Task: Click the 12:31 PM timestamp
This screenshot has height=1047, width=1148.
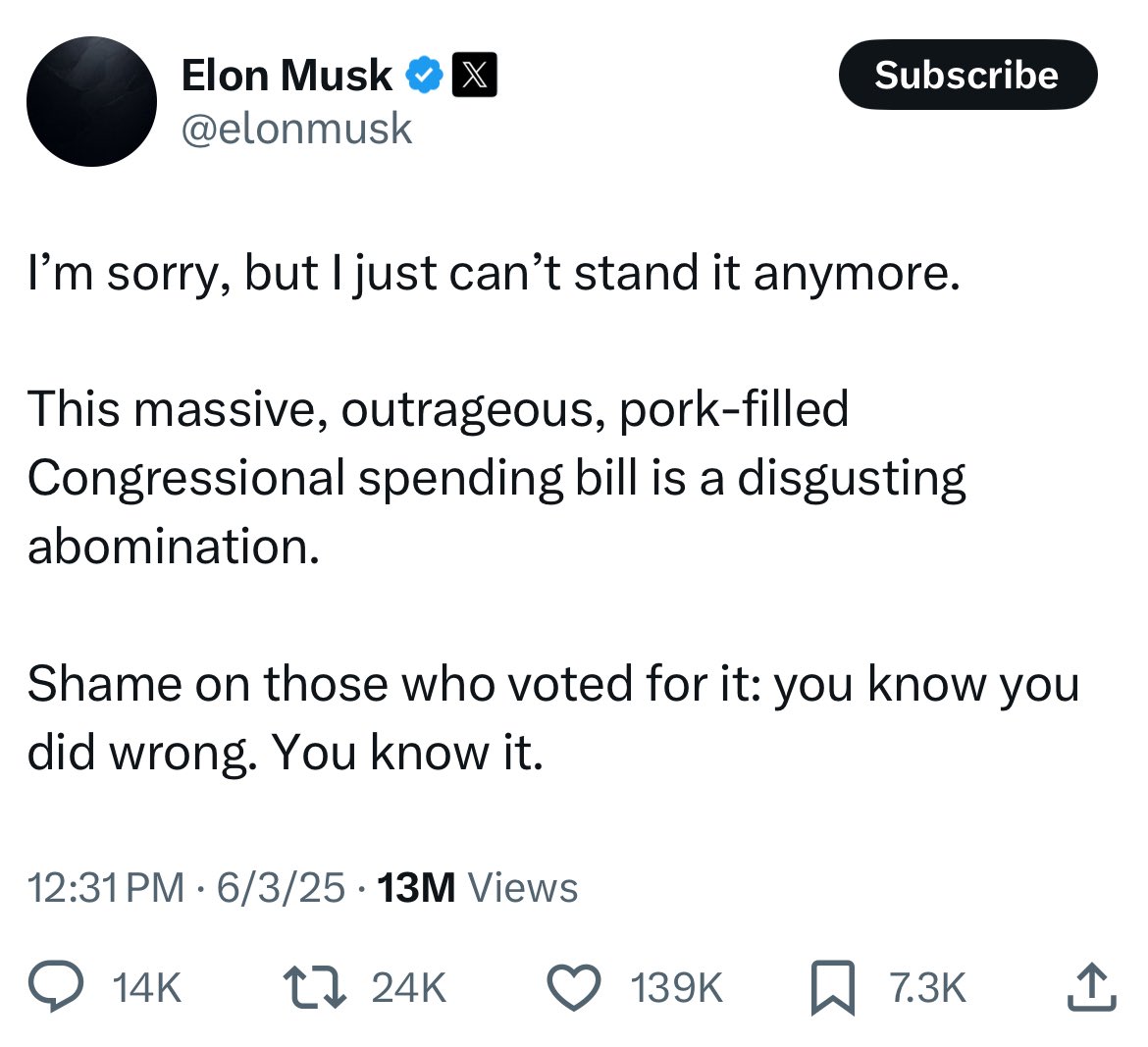Action: click(106, 887)
